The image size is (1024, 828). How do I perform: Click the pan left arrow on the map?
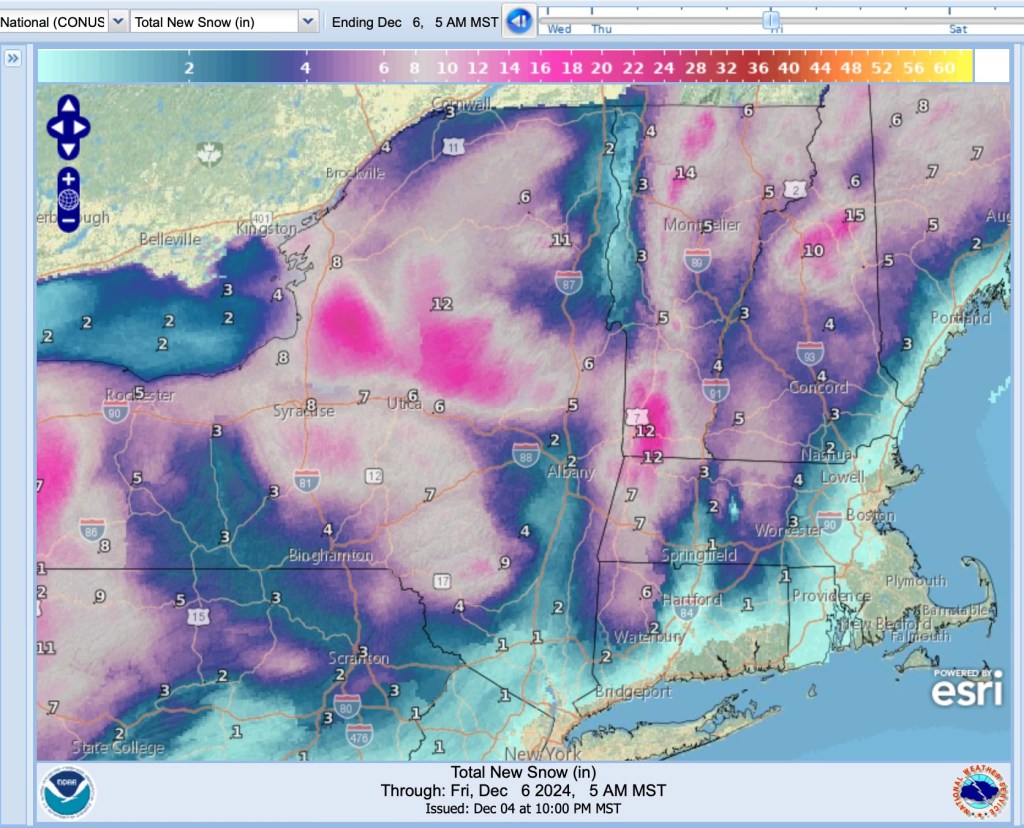point(54,127)
